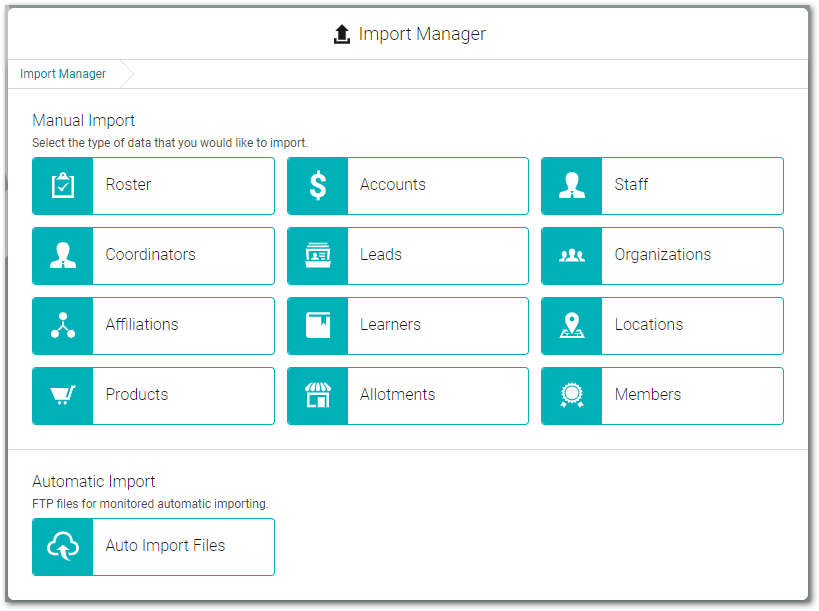819x611 pixels.
Task: Click the Locations map pin icon
Action: pos(572,325)
